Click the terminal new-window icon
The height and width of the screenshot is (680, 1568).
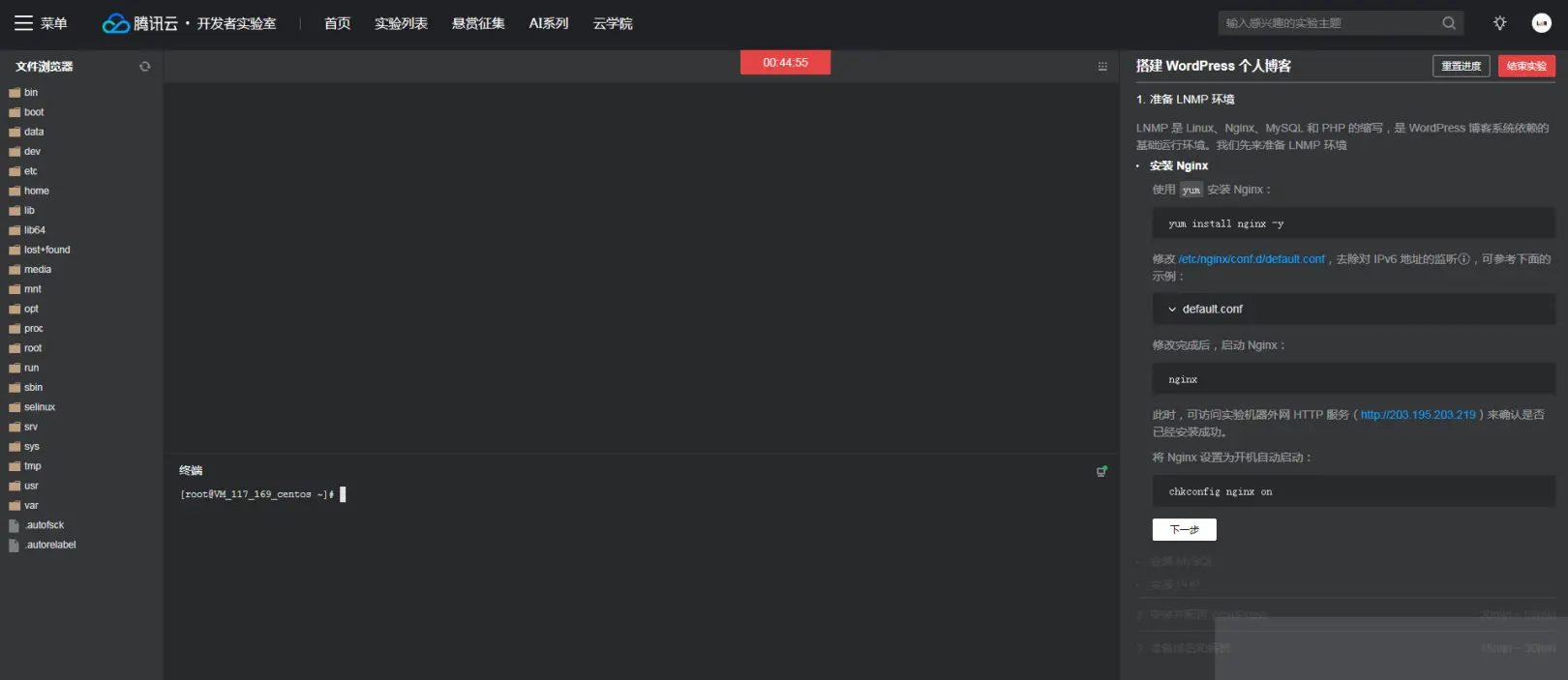tap(1101, 471)
